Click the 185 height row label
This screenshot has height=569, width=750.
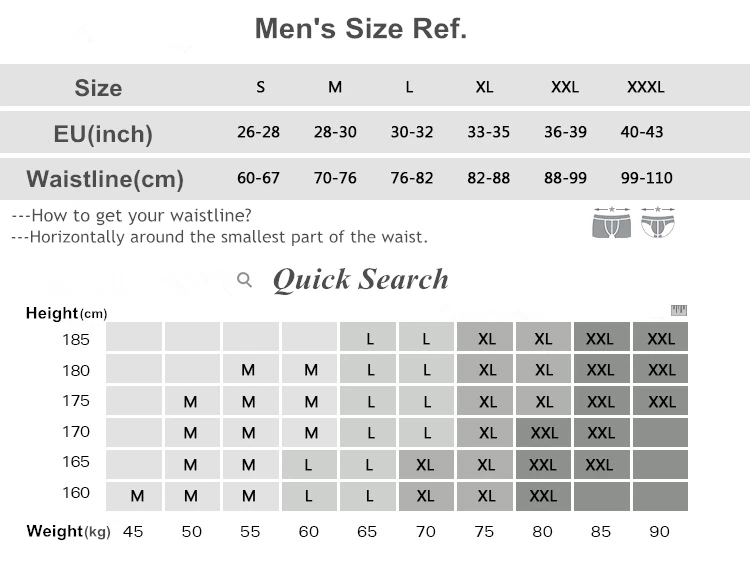click(76, 339)
